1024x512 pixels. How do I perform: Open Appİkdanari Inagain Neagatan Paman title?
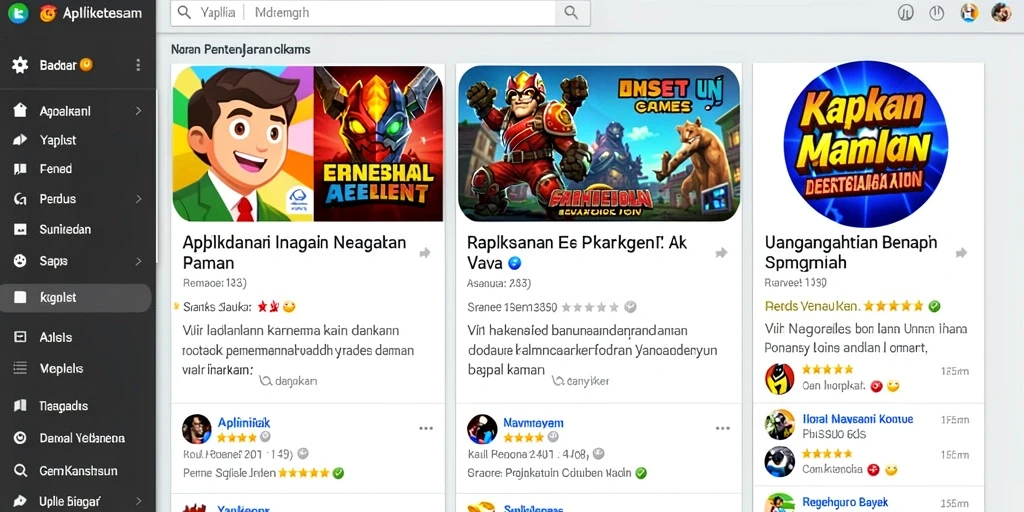[295, 253]
